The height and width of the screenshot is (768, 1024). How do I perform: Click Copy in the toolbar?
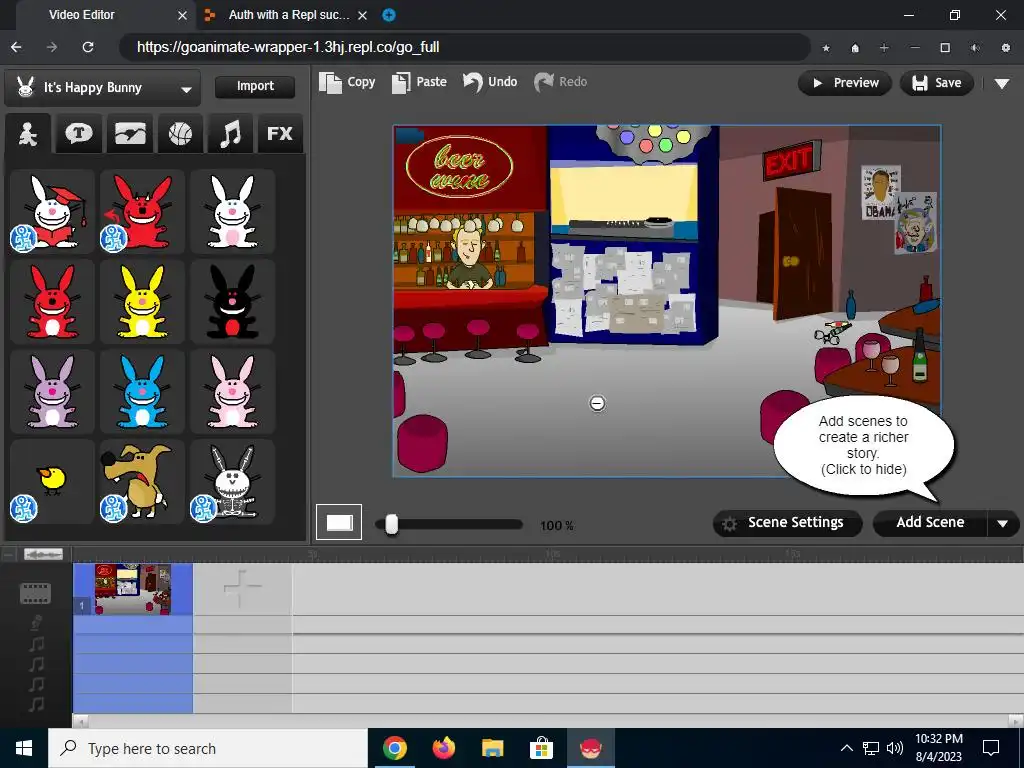coord(347,82)
